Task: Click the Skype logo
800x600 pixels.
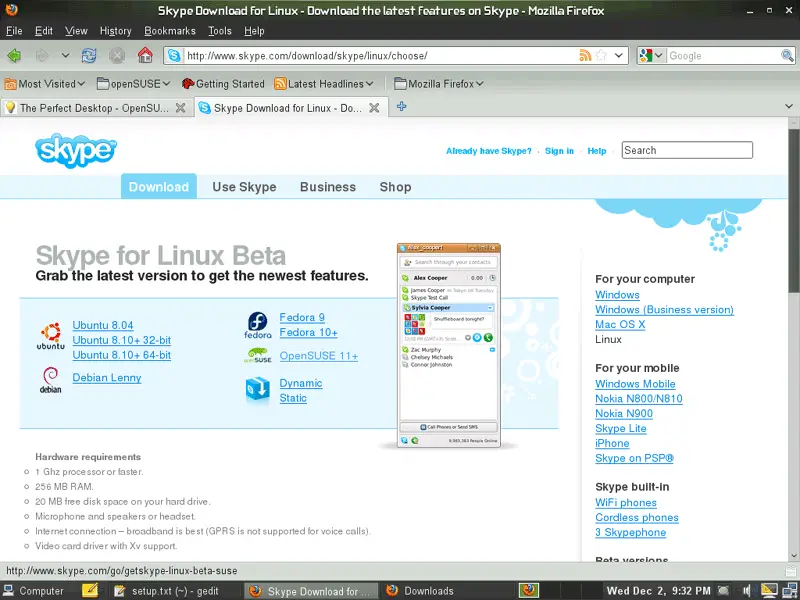Action: point(76,150)
